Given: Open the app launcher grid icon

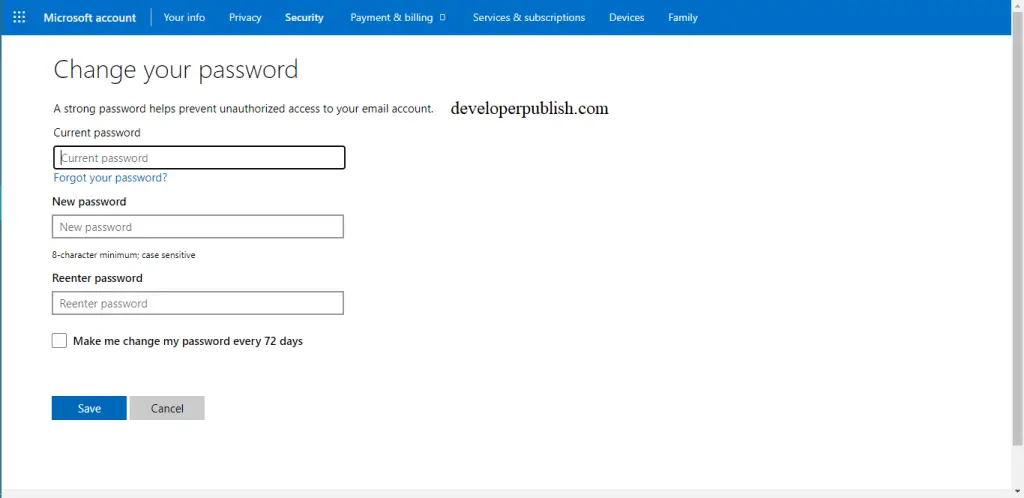Looking at the screenshot, I should click(19, 18).
